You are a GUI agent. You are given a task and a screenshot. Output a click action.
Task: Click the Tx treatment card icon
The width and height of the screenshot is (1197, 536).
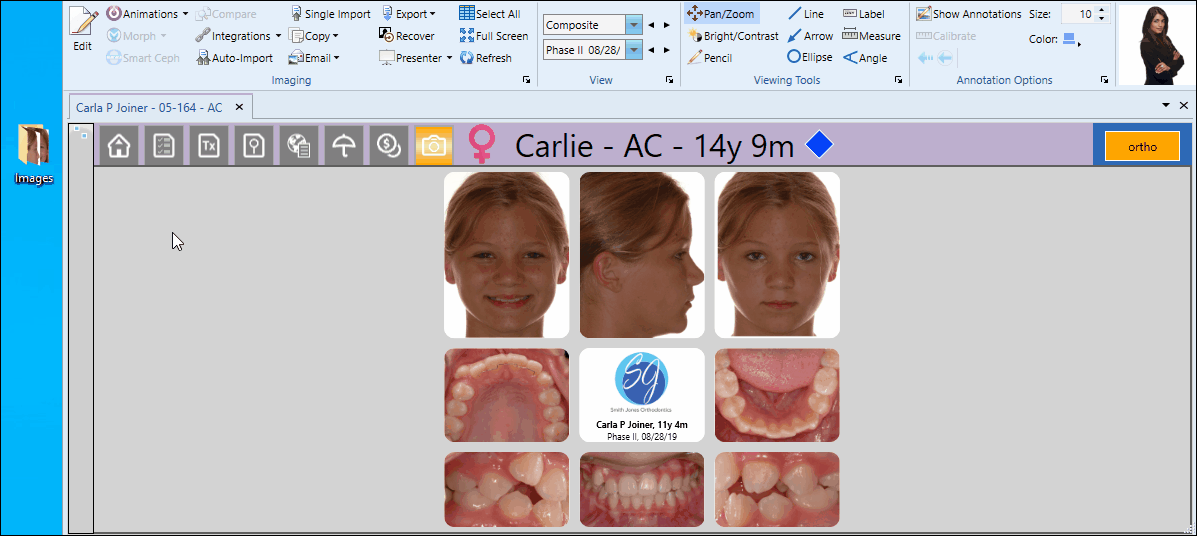(x=209, y=146)
